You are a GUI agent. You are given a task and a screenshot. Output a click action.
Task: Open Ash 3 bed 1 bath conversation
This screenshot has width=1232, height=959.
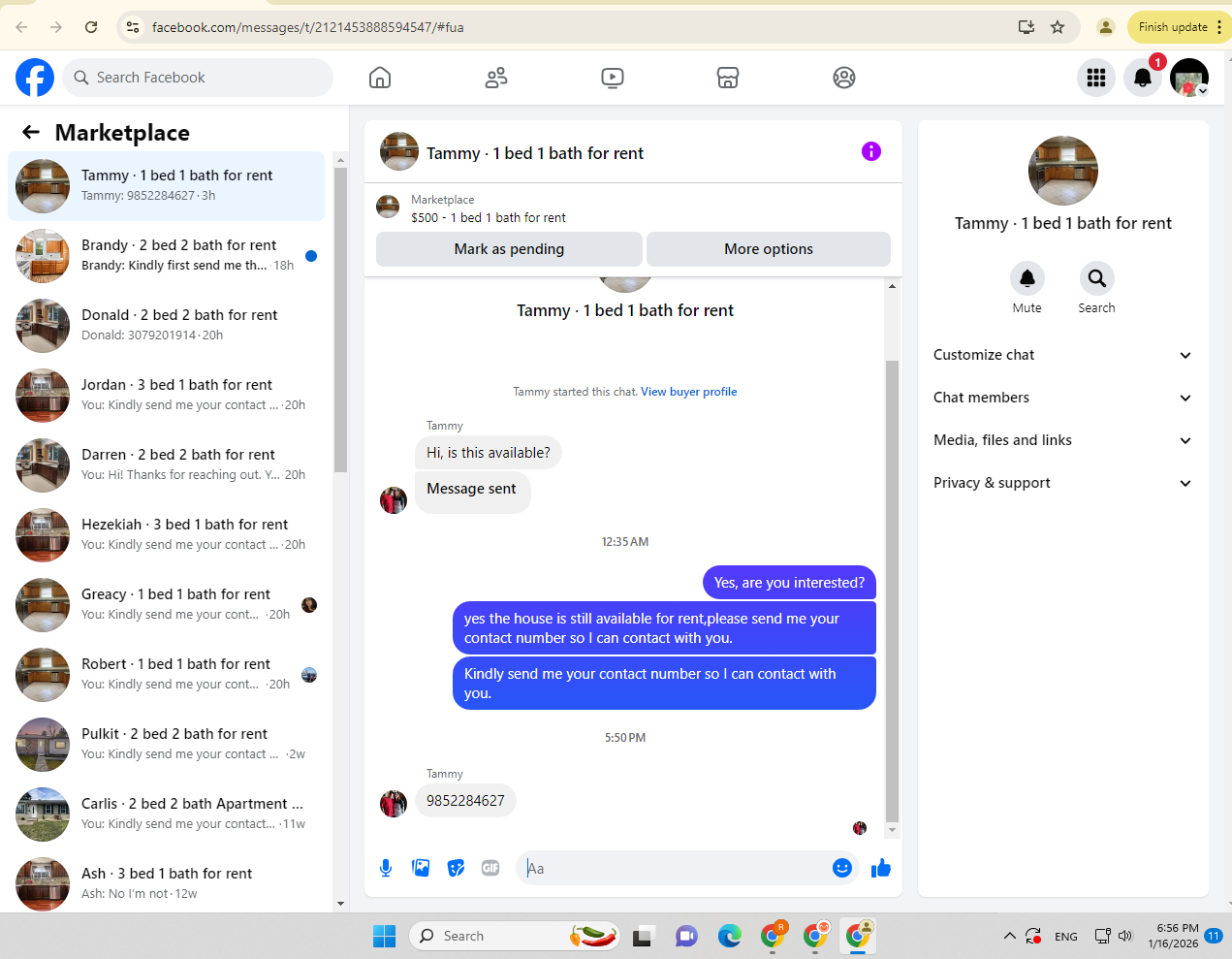point(167,882)
